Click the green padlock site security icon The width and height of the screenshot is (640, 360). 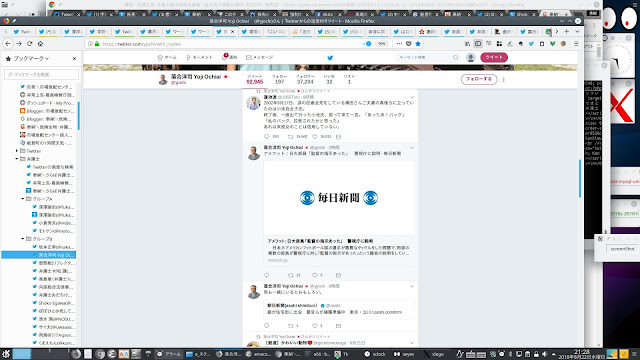click(x=97, y=44)
